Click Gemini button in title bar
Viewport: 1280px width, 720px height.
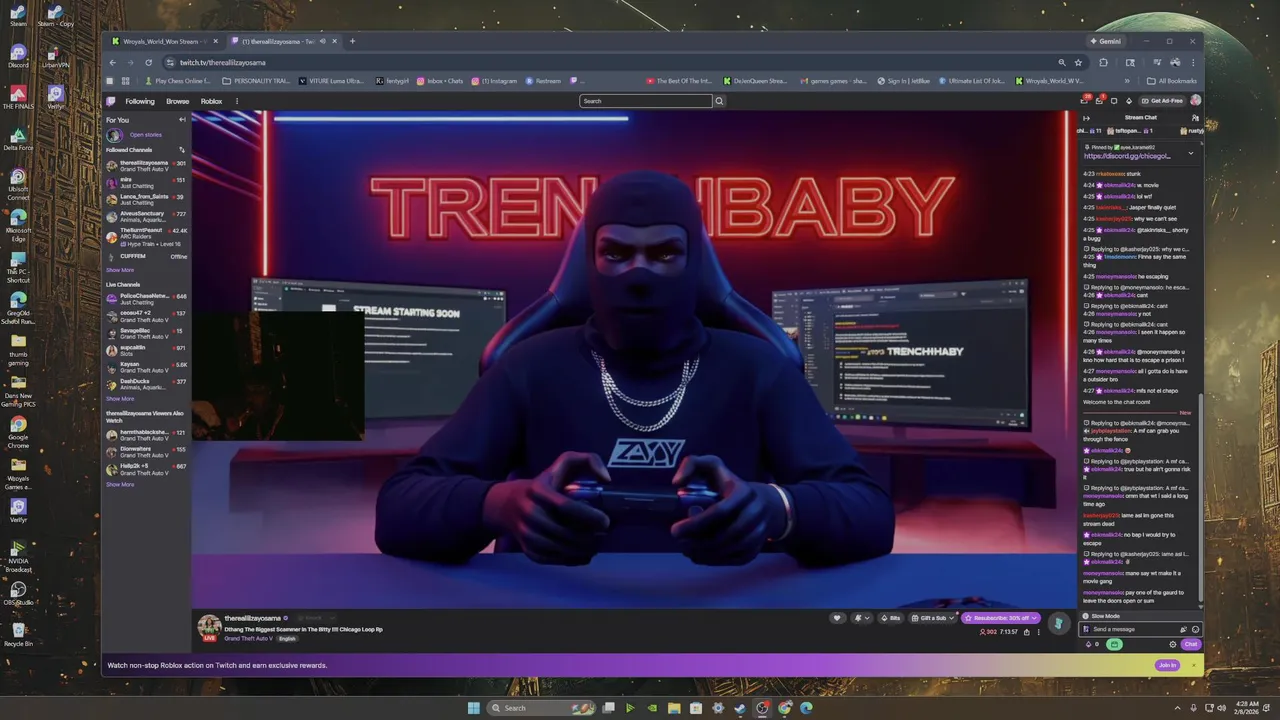[x=1106, y=41]
